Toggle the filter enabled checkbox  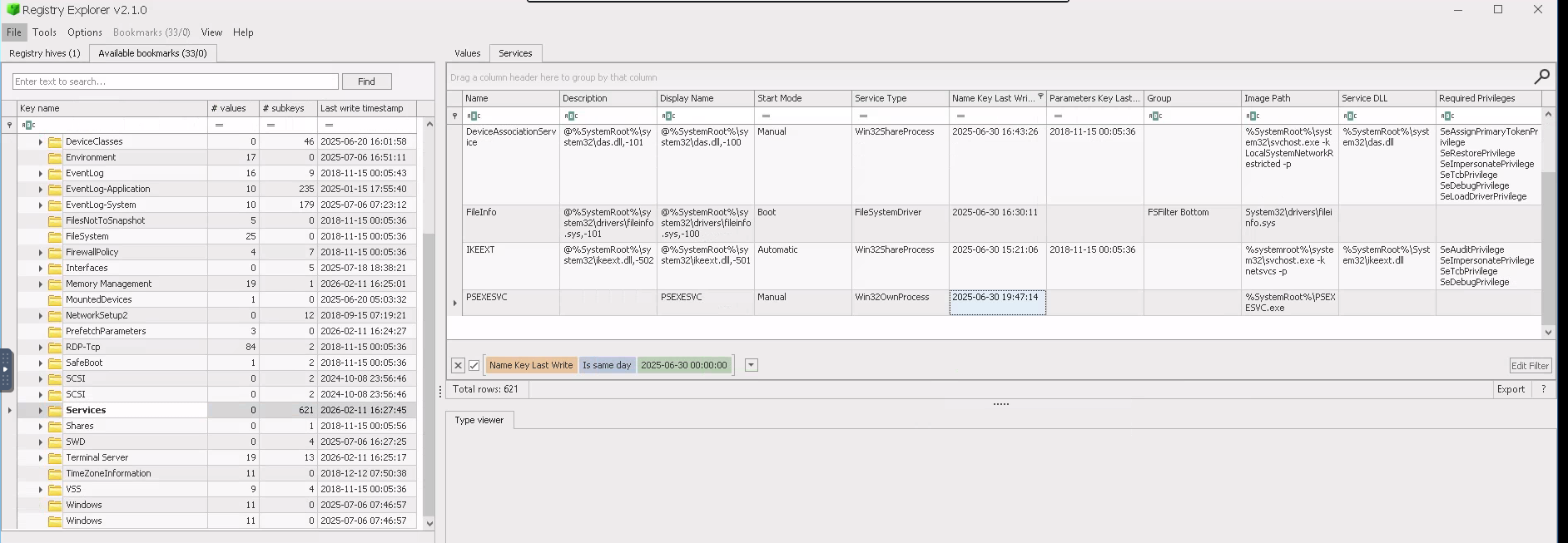tap(474, 365)
